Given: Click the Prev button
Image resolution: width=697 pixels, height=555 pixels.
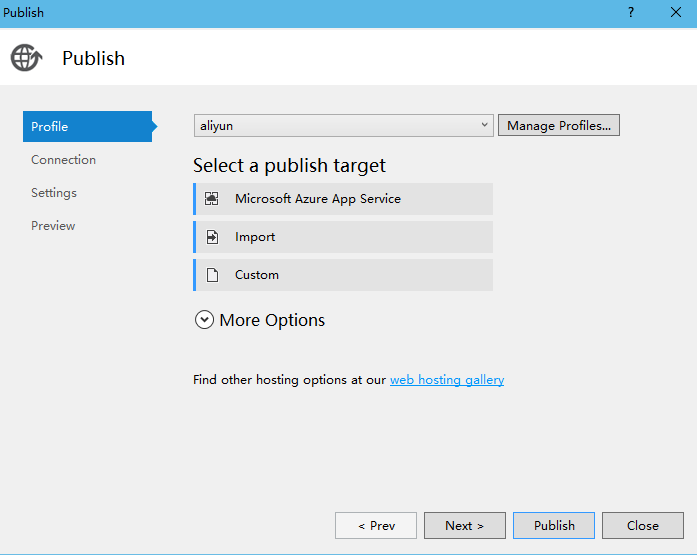Looking at the screenshot, I should point(376,526).
